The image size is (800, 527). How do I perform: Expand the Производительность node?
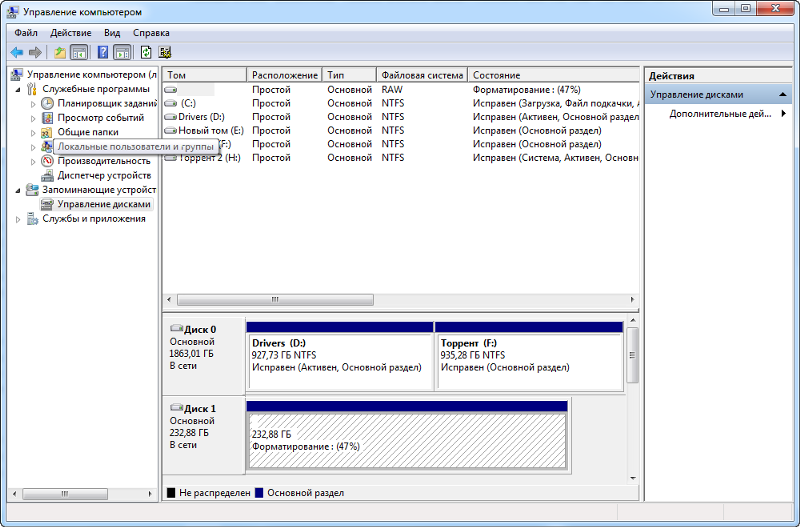(x=33, y=161)
